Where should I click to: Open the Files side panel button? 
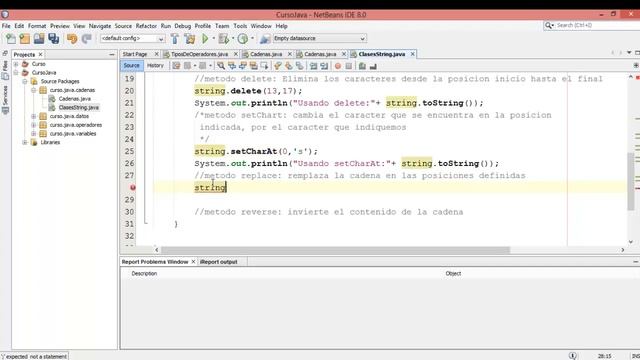click(x=5, y=70)
